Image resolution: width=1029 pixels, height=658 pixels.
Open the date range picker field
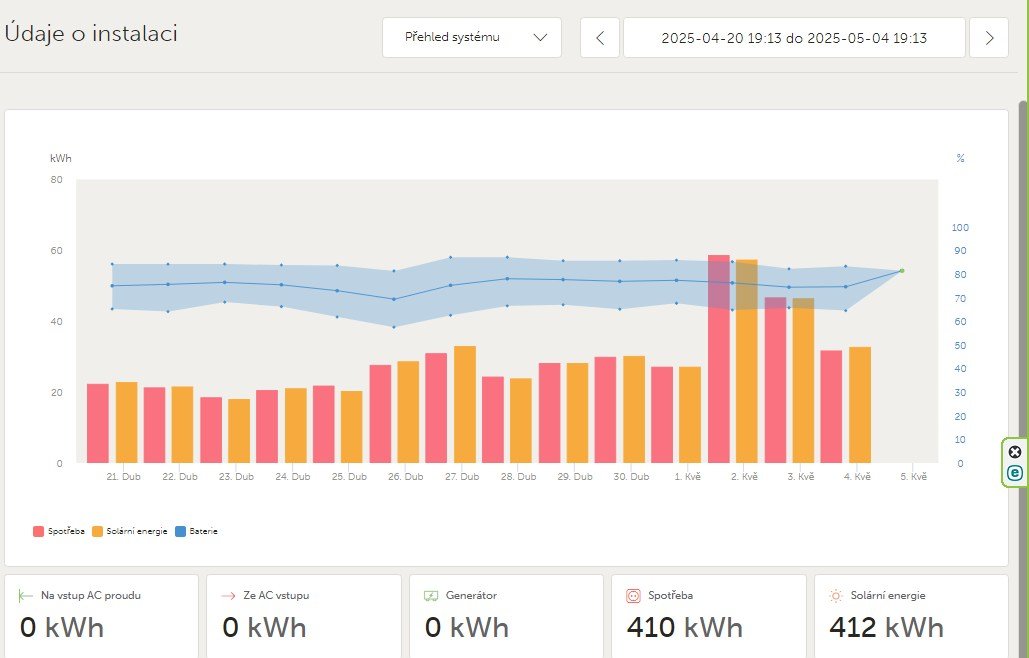(794, 38)
